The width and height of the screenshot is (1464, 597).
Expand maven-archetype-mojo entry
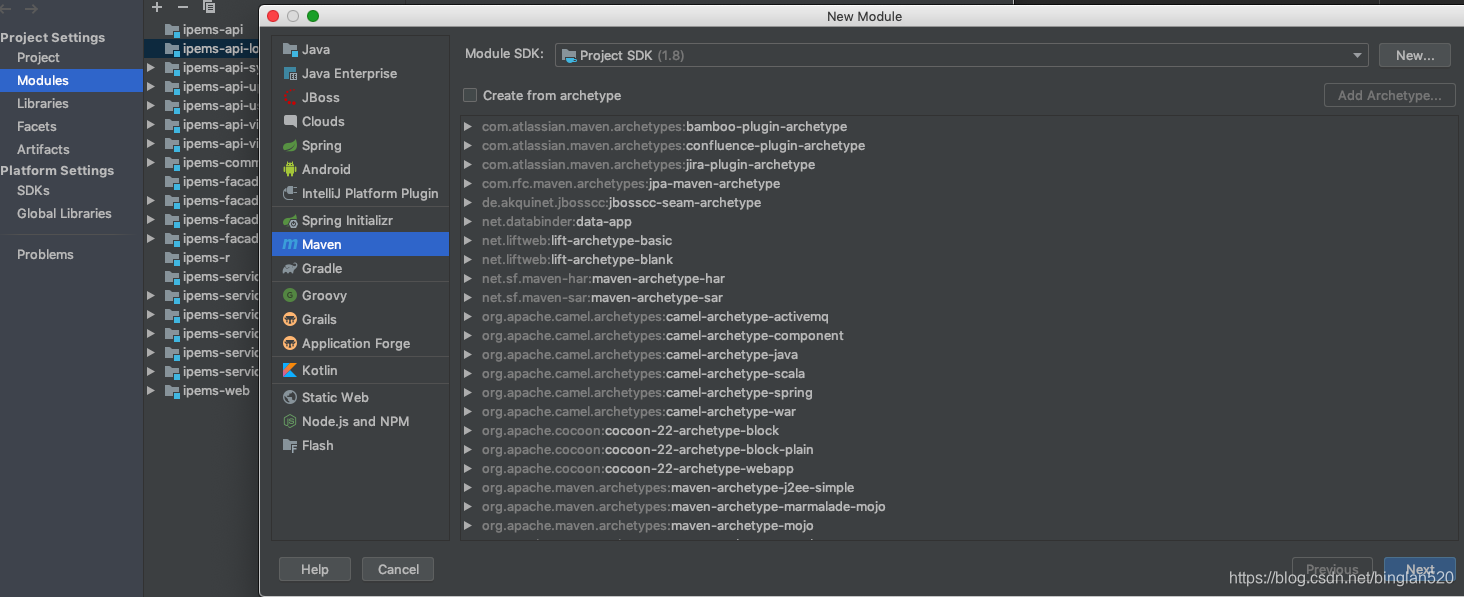[468, 526]
